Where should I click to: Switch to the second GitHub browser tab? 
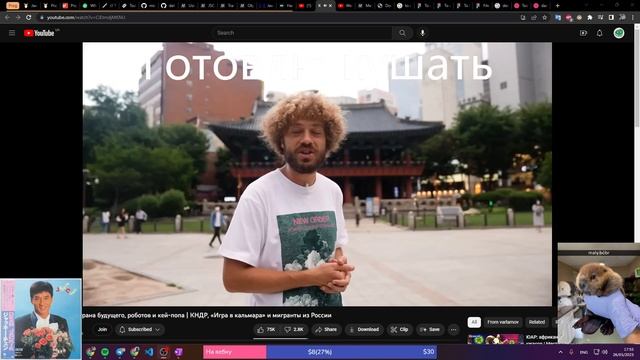tap(169, 6)
